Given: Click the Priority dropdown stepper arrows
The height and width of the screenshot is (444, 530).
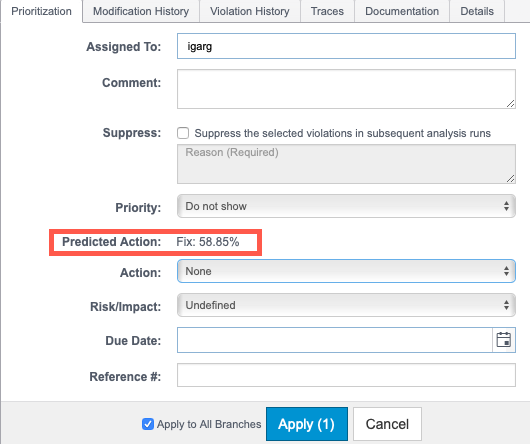Looking at the screenshot, I should coord(506,206).
